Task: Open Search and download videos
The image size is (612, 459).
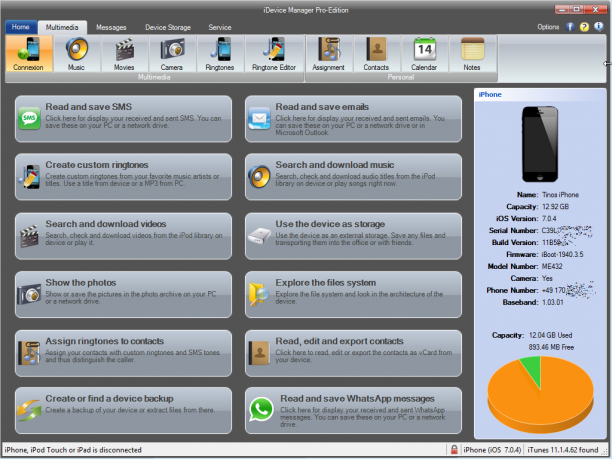Action: (123, 236)
